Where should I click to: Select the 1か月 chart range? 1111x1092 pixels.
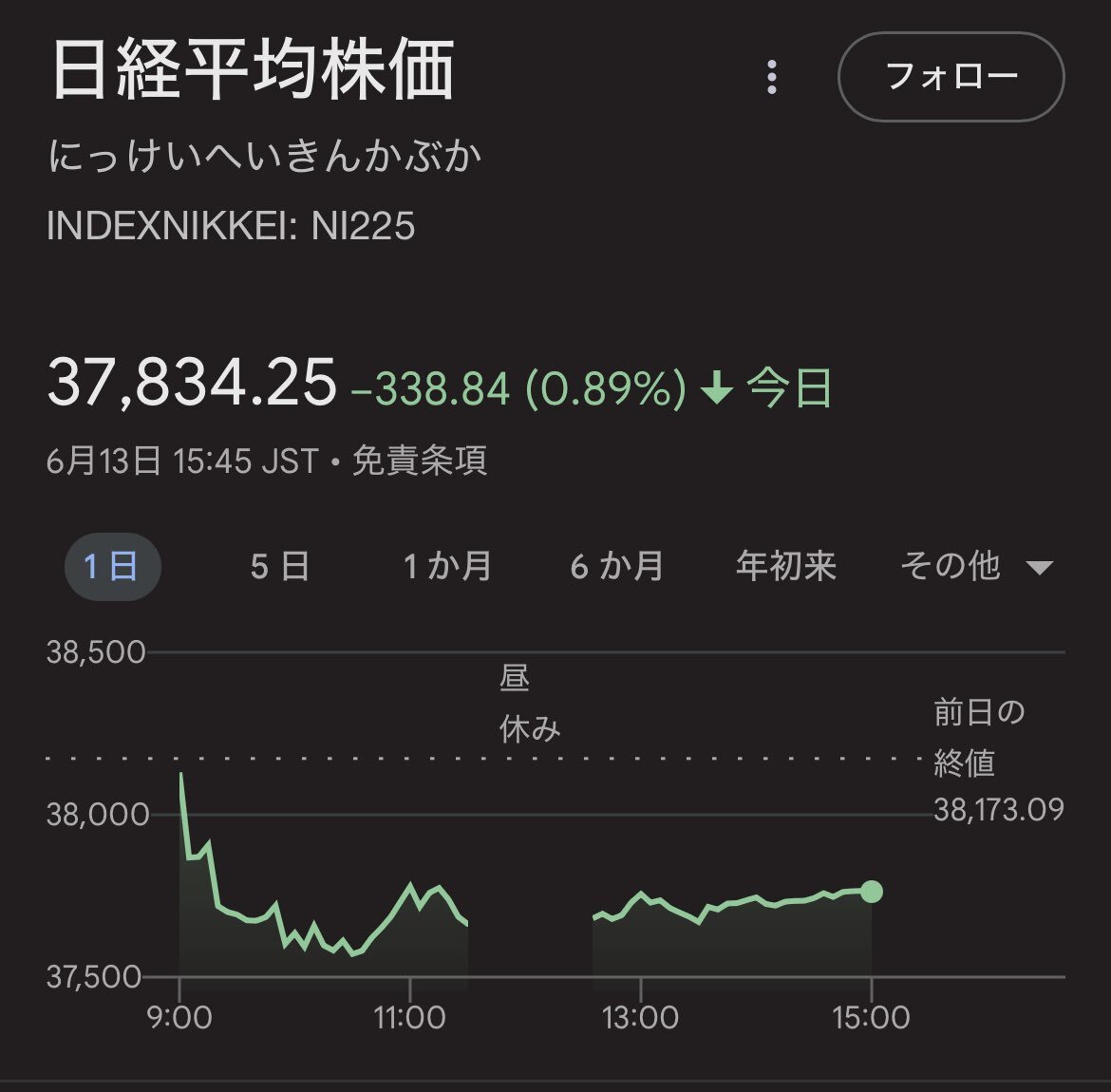[447, 567]
